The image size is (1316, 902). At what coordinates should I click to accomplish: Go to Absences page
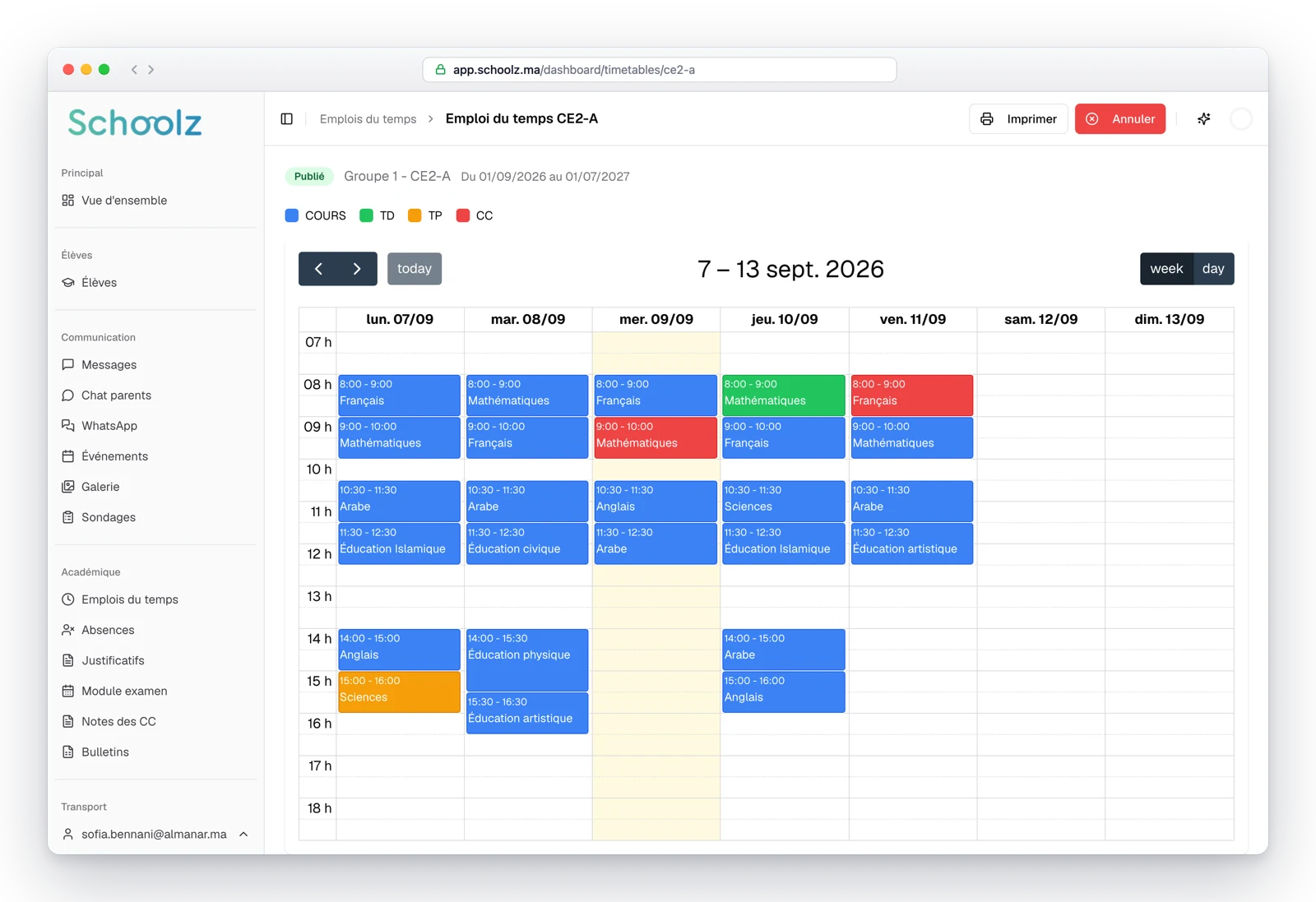[x=108, y=630]
